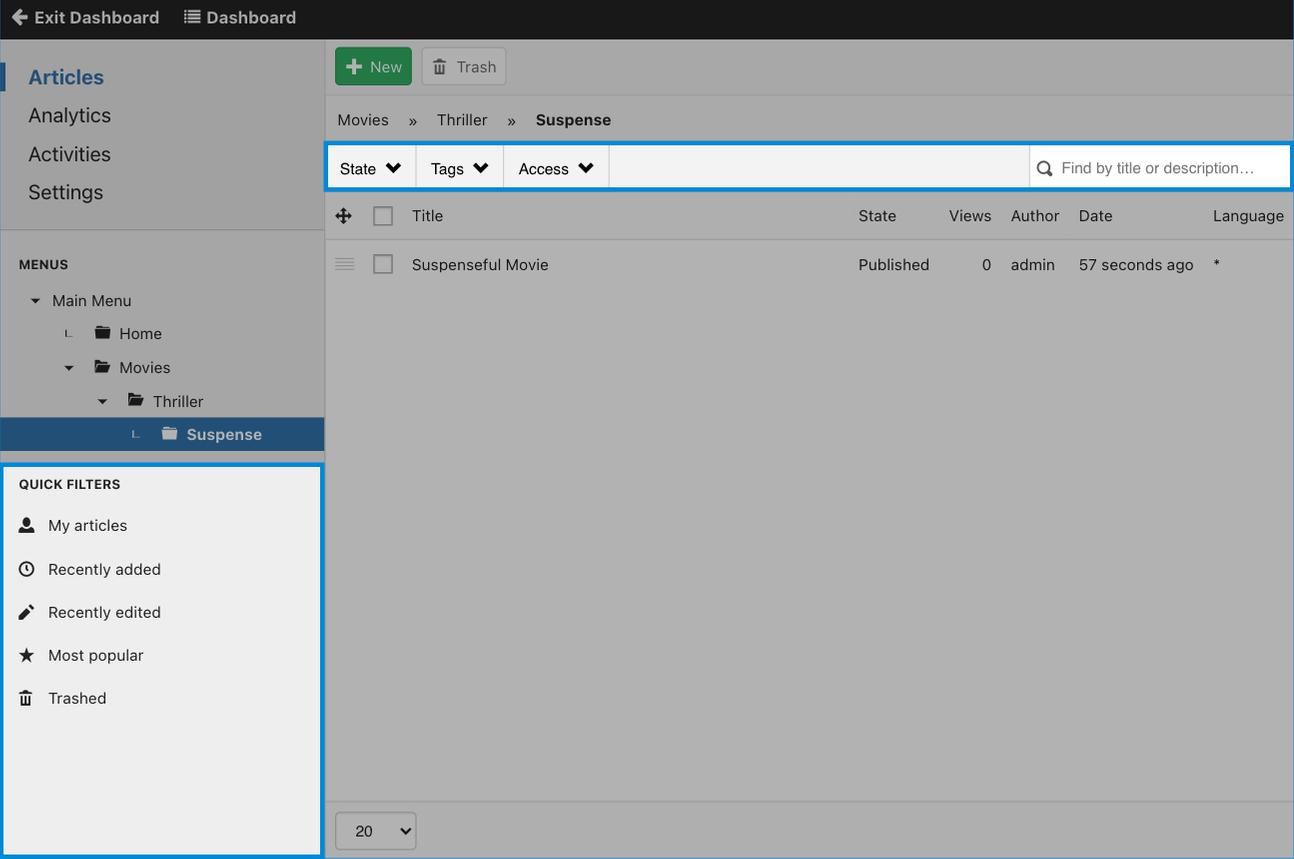This screenshot has height=859, width=1294.
Task: Click the move/reorder icon in table header
Action: (344, 216)
